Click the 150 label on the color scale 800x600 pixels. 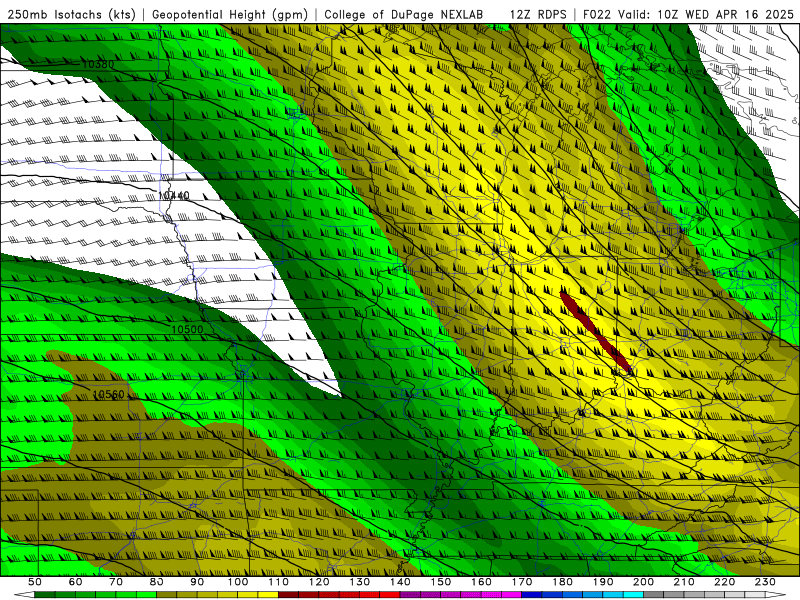(441, 582)
